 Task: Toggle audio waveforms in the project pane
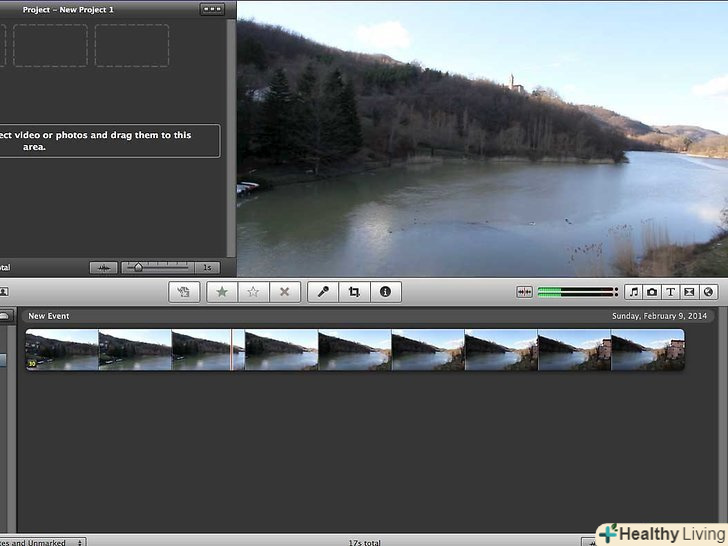[x=104, y=268]
